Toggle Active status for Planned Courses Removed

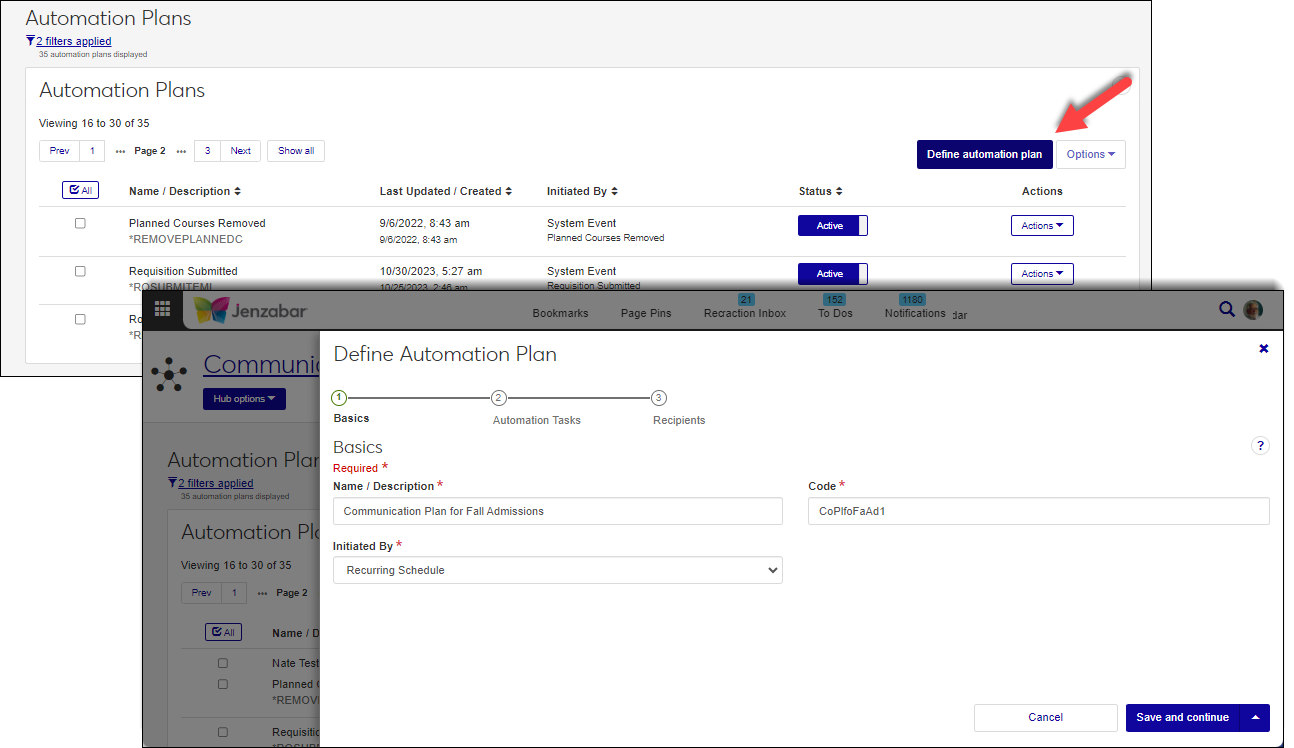click(832, 226)
